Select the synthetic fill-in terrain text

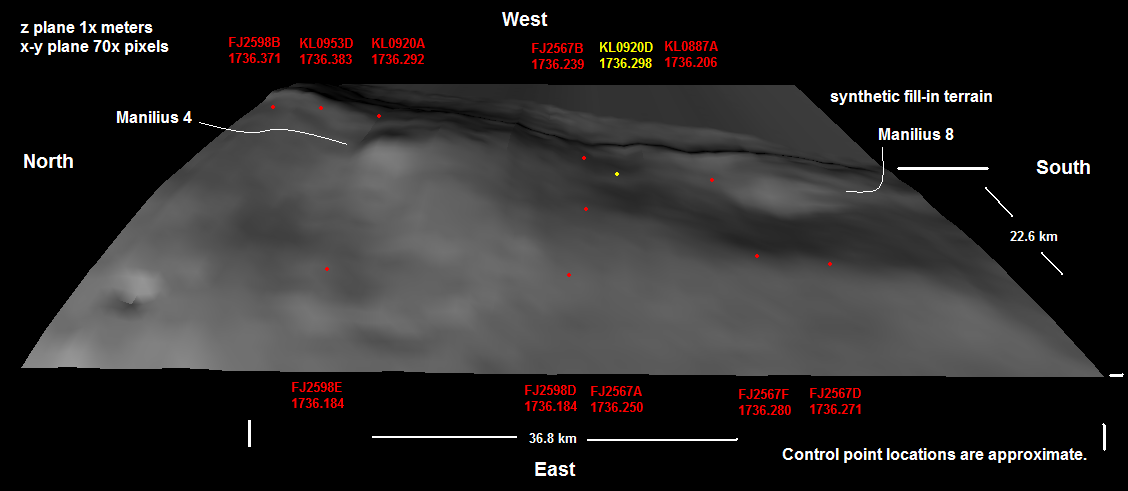[911, 97]
